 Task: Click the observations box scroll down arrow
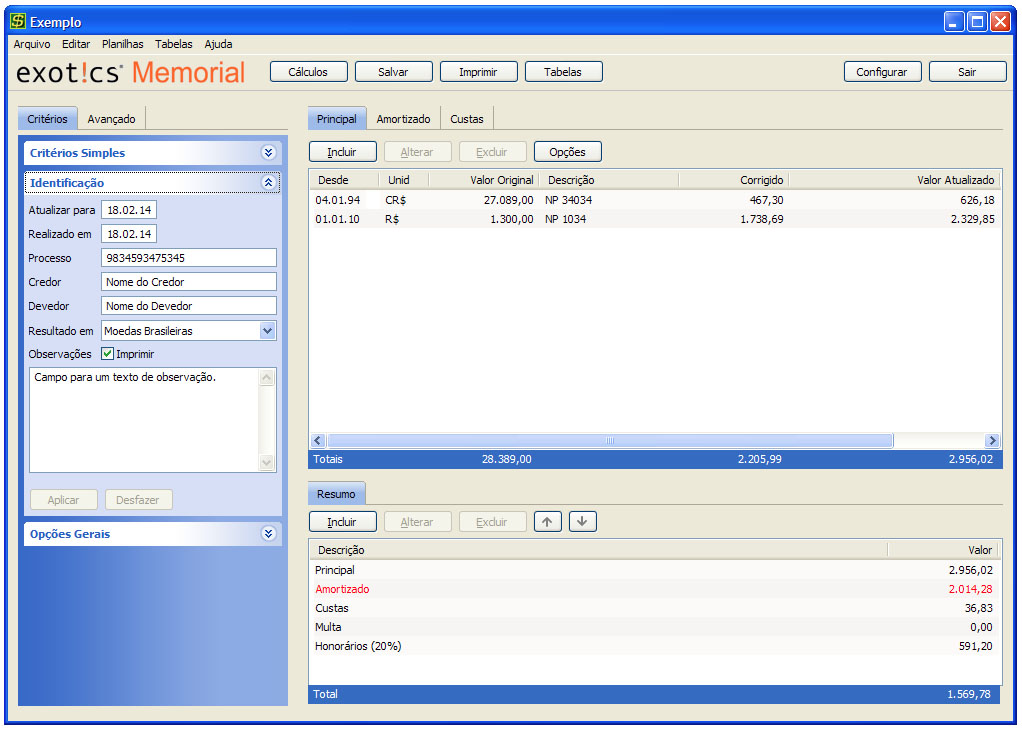point(267,462)
